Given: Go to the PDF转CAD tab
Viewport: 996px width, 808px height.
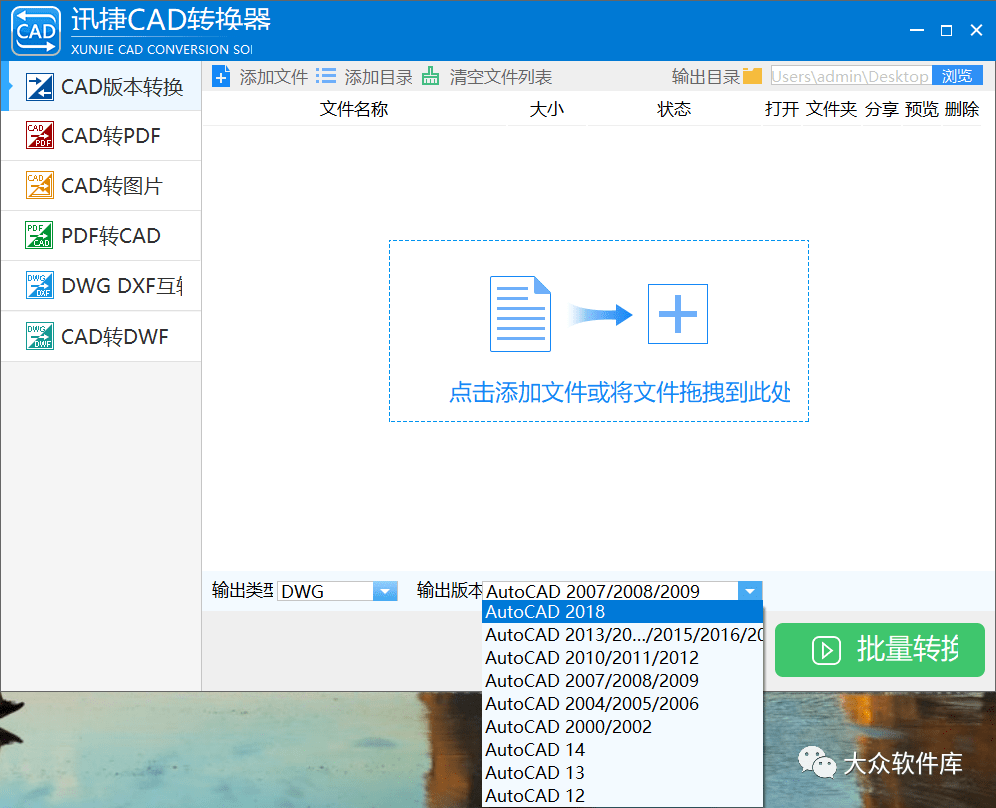Looking at the screenshot, I should pyautogui.click(x=102, y=236).
